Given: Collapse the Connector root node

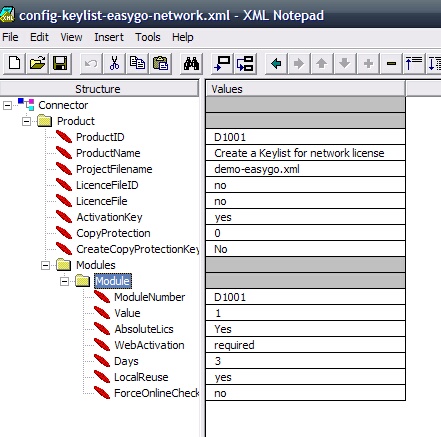Looking at the screenshot, I should pos(7,105).
